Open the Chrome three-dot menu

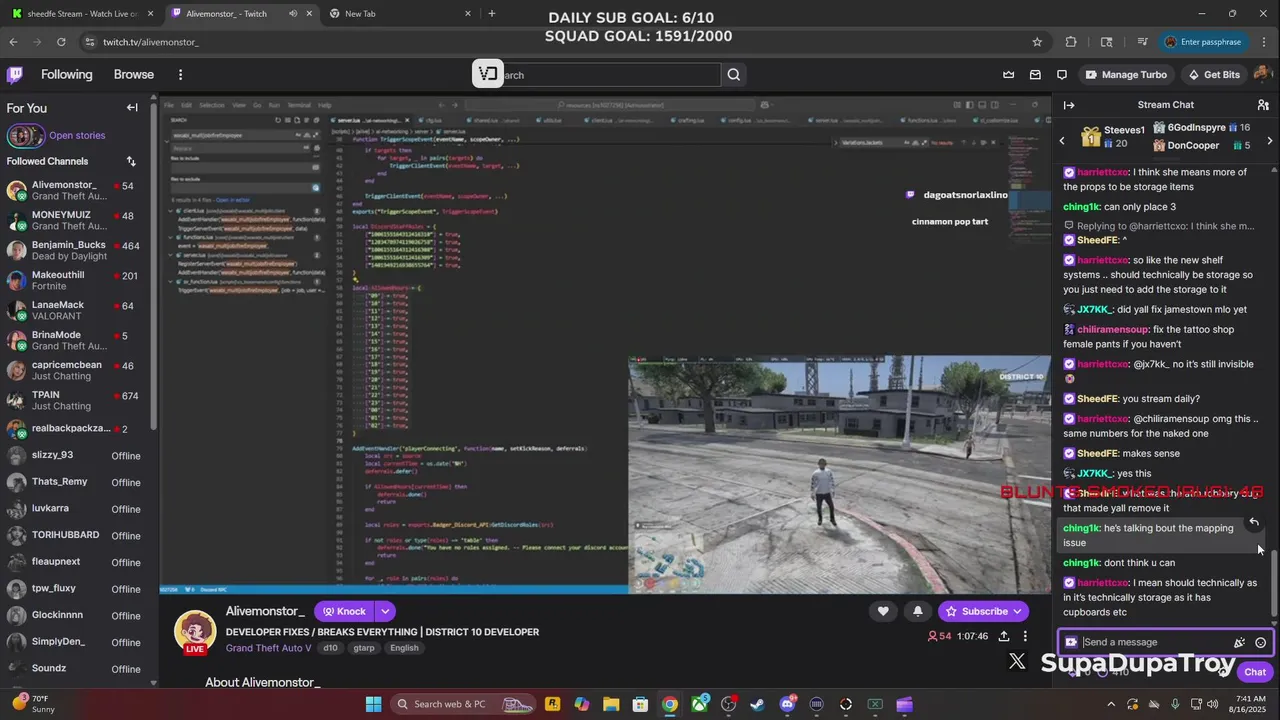pyautogui.click(x=1264, y=42)
